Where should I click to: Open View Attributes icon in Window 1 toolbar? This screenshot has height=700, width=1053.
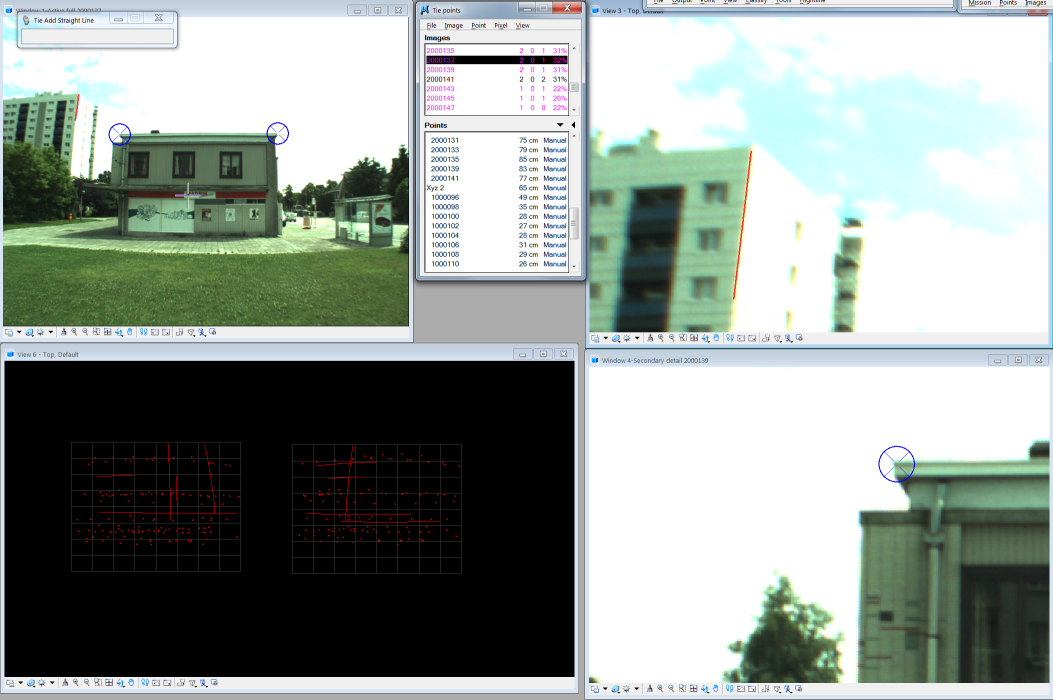(x=8, y=332)
